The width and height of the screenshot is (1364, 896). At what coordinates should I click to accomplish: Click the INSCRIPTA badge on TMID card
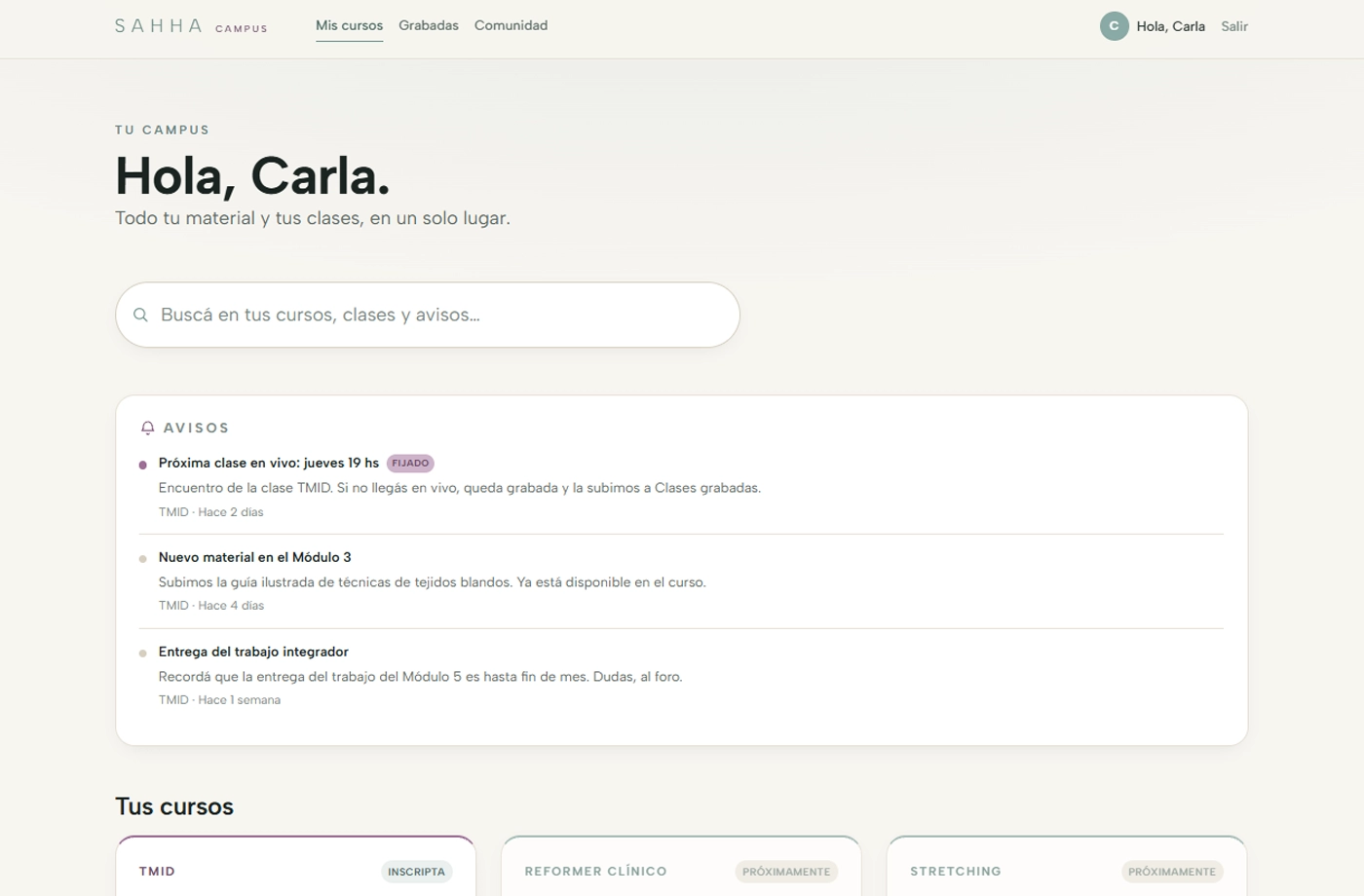point(416,872)
